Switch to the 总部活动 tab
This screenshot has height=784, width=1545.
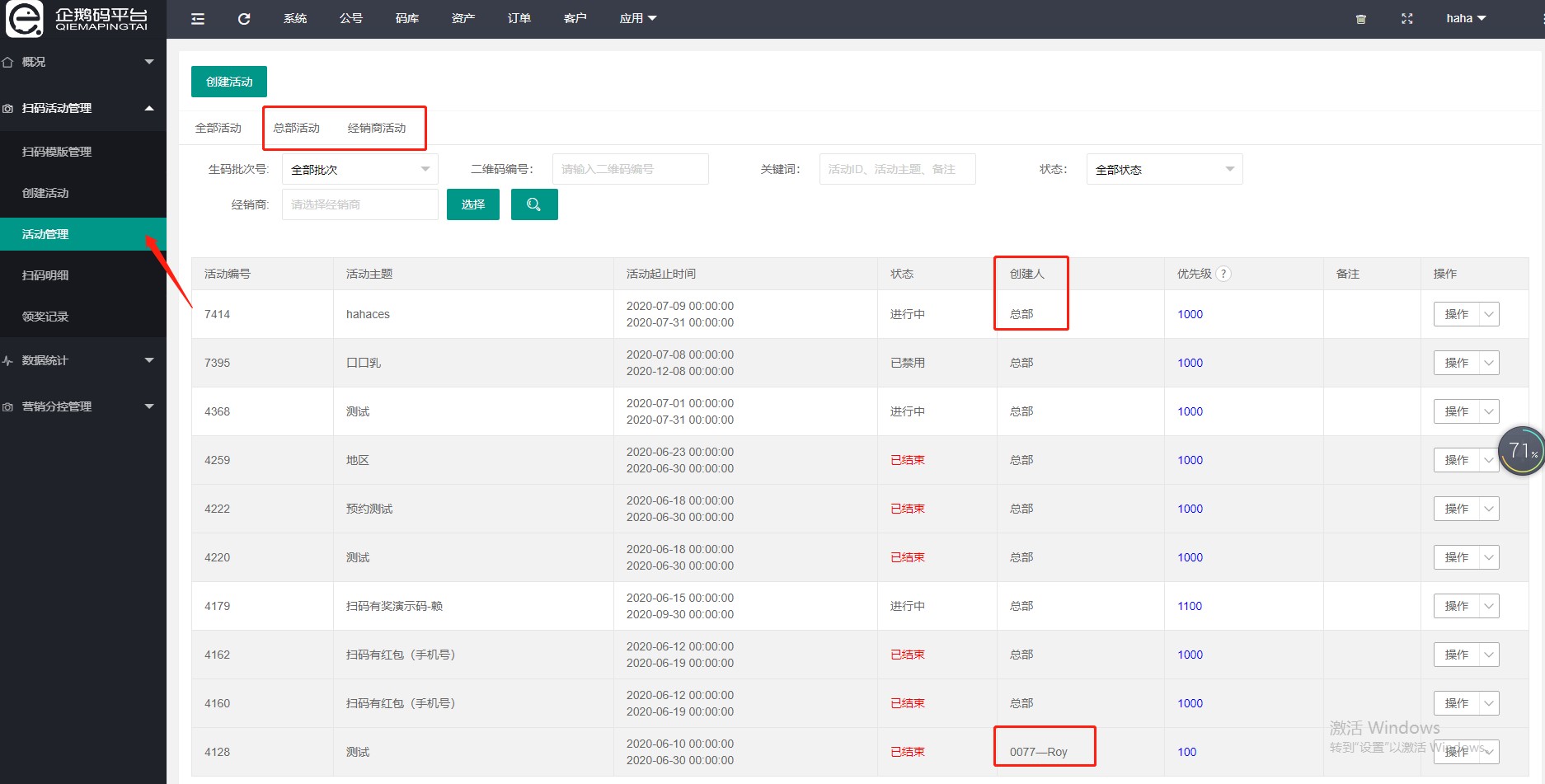pyautogui.click(x=296, y=128)
